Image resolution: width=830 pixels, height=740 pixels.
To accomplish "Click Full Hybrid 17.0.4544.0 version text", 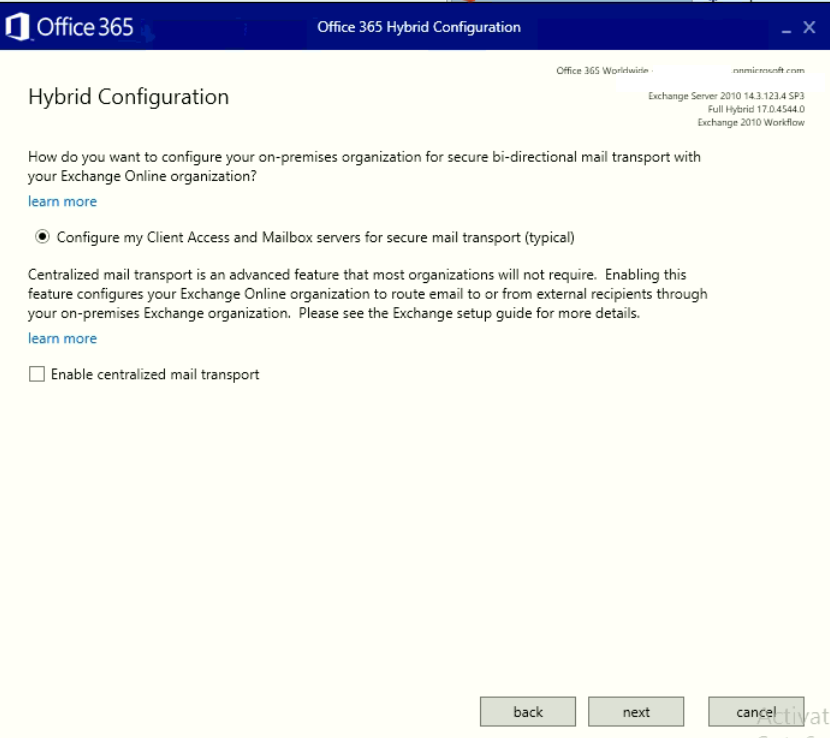I will (x=756, y=109).
